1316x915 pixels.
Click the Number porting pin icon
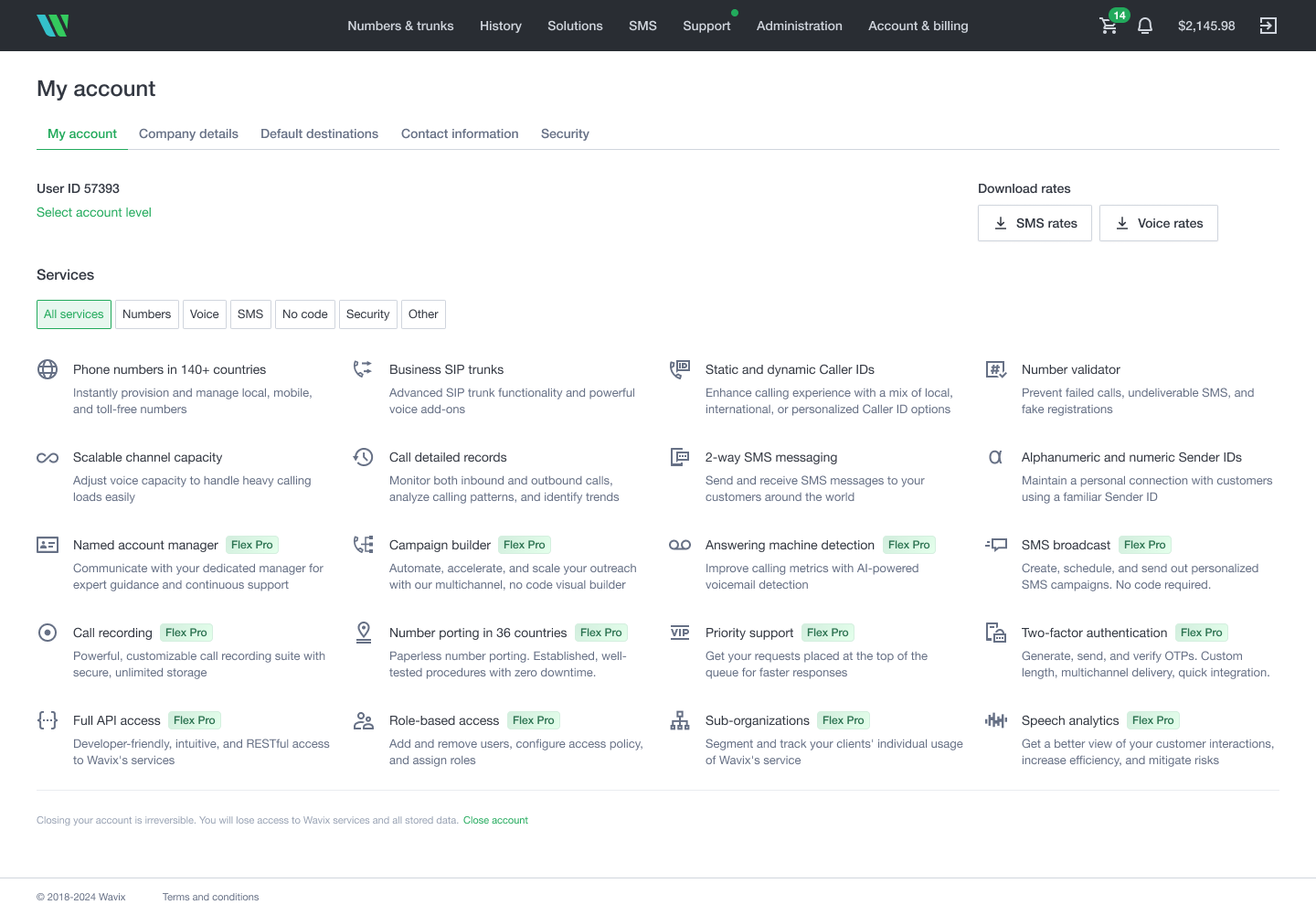364,633
